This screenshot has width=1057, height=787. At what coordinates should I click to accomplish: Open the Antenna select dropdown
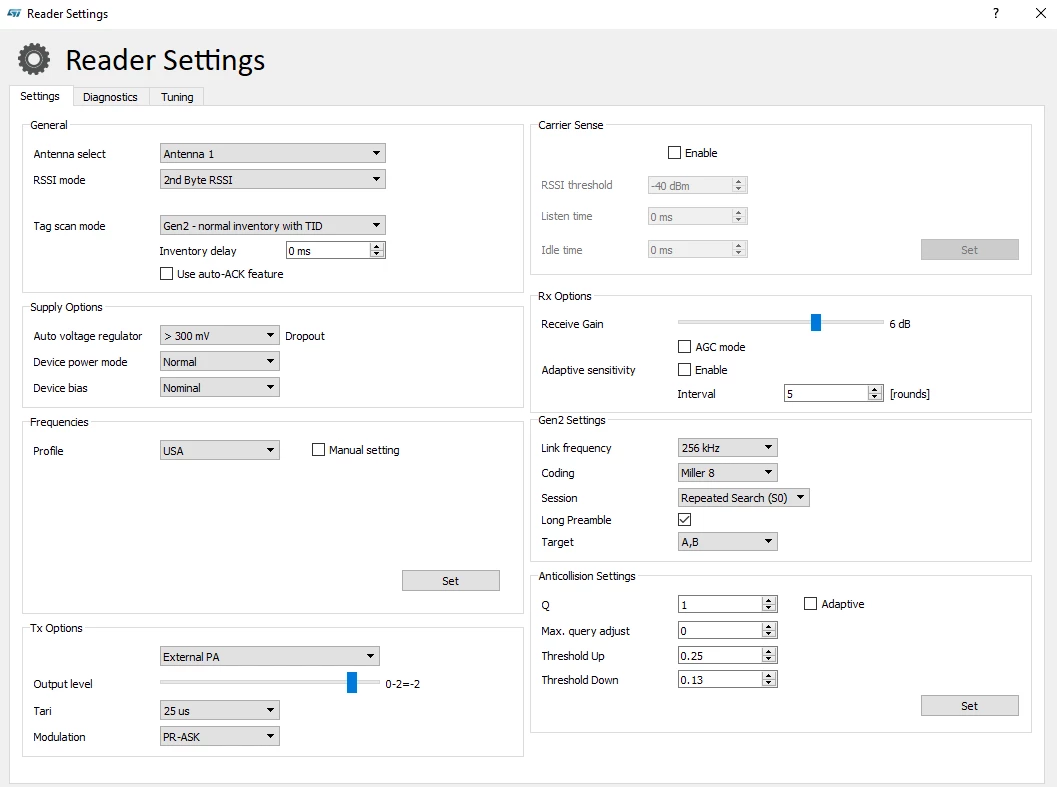[273, 154]
